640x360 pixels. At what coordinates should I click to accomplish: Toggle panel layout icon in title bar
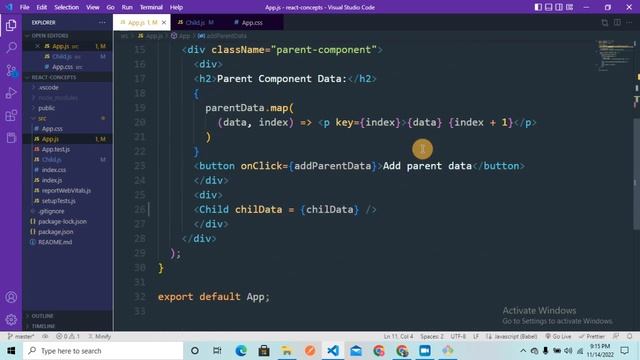coord(549,7)
